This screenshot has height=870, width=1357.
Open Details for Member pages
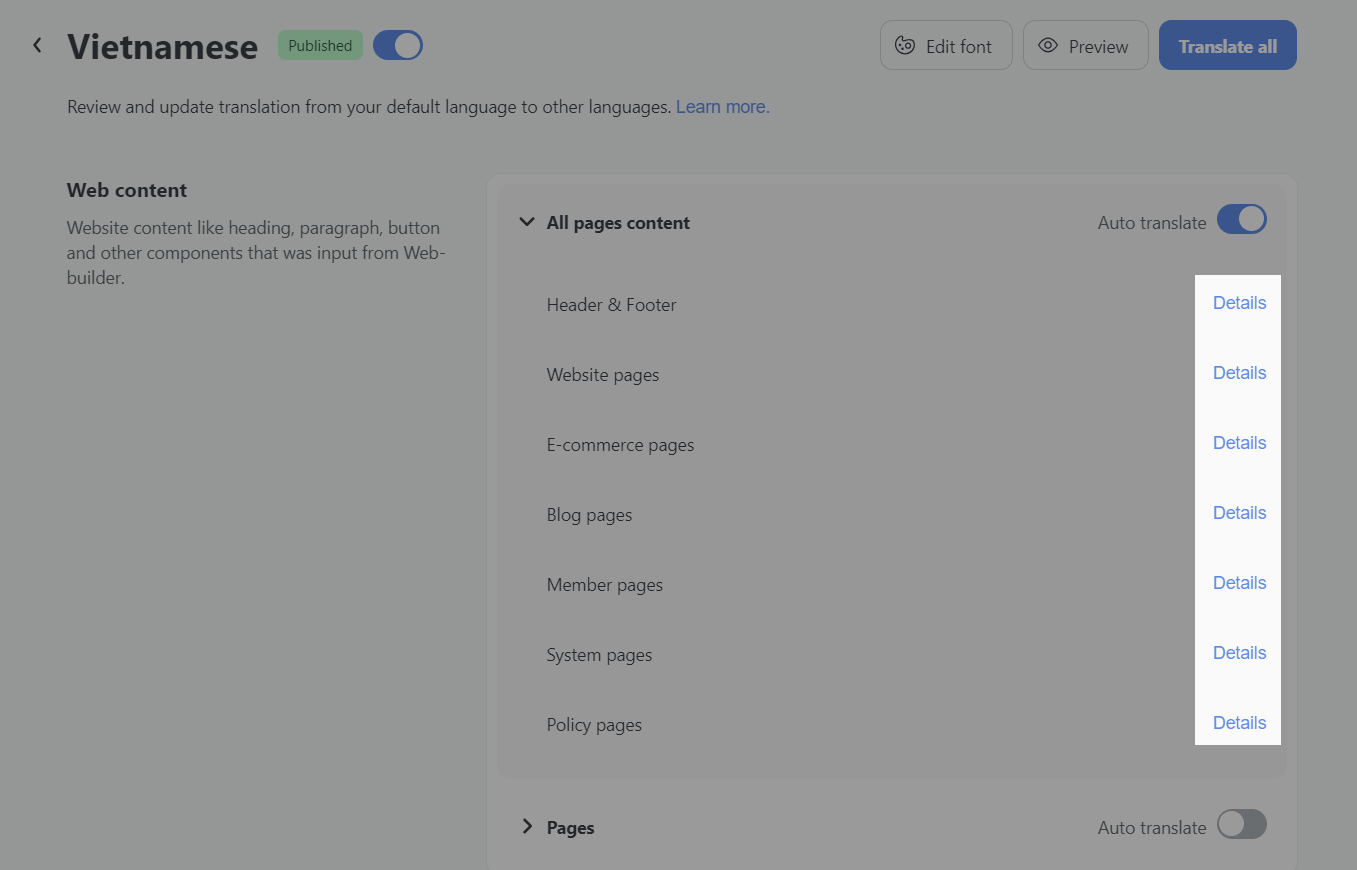click(1239, 583)
